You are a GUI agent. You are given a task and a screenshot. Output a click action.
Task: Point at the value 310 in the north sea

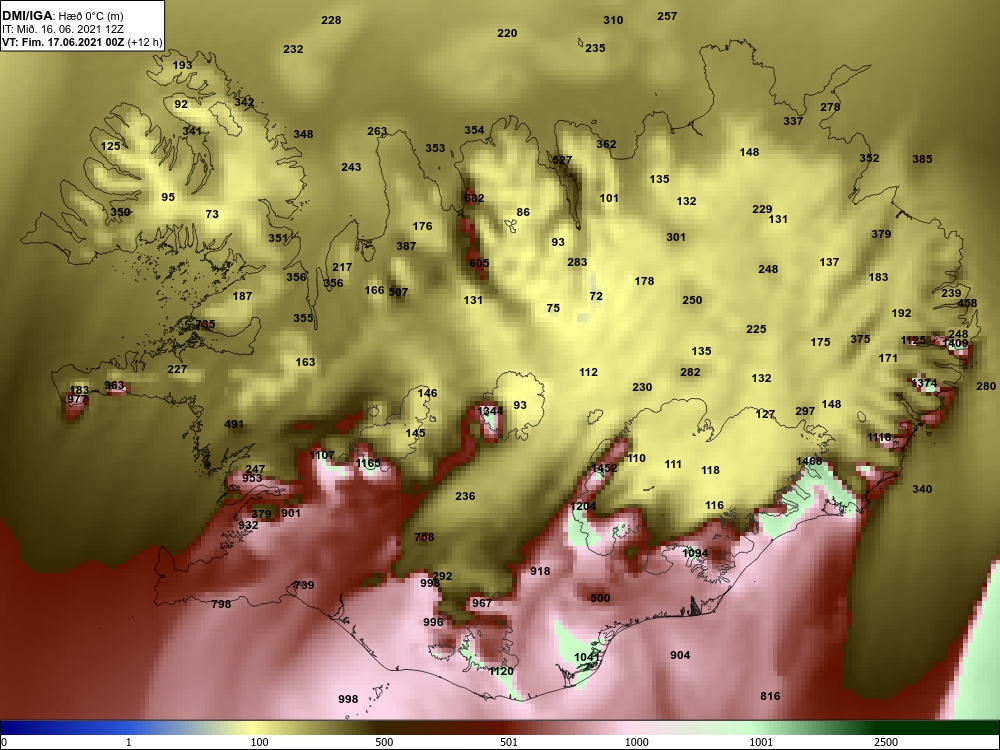tap(613, 20)
